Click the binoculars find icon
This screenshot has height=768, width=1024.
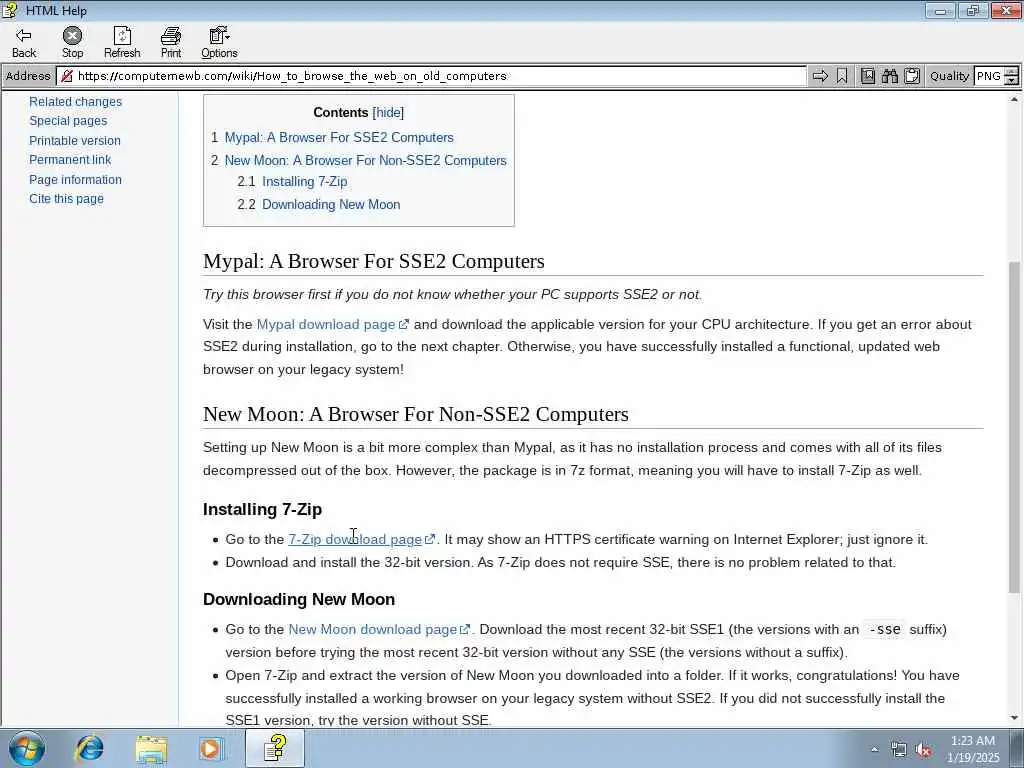tap(889, 76)
